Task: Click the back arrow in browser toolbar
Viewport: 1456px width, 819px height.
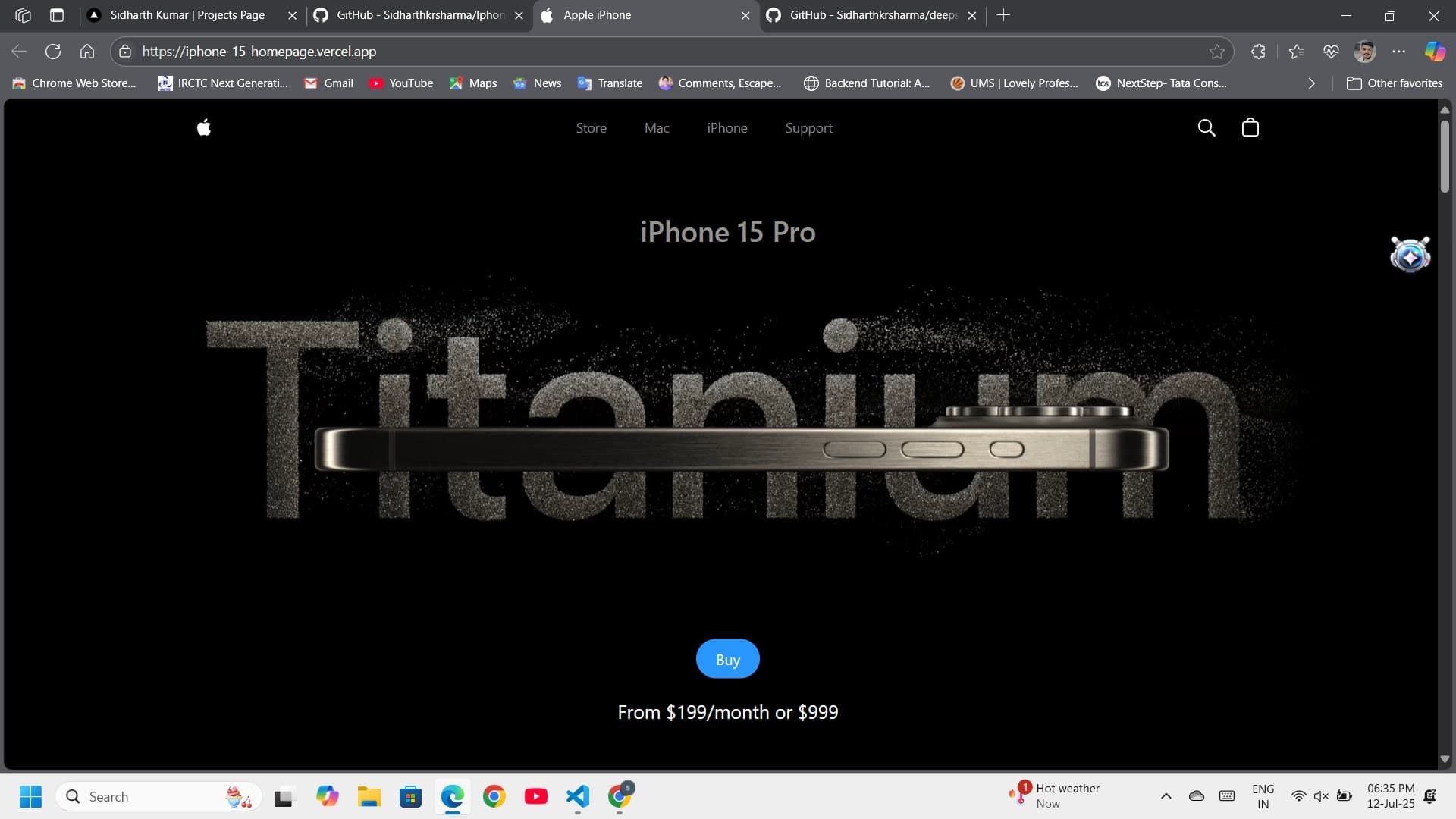Action: [x=19, y=52]
